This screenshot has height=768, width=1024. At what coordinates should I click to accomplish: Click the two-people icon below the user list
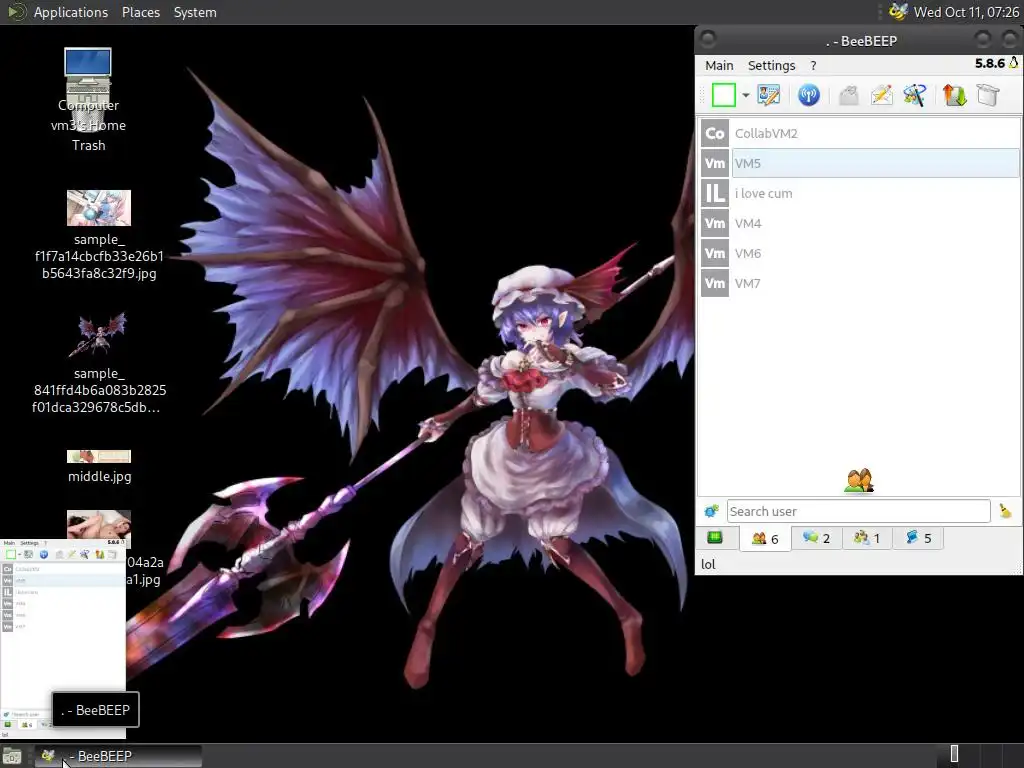pyautogui.click(x=859, y=481)
